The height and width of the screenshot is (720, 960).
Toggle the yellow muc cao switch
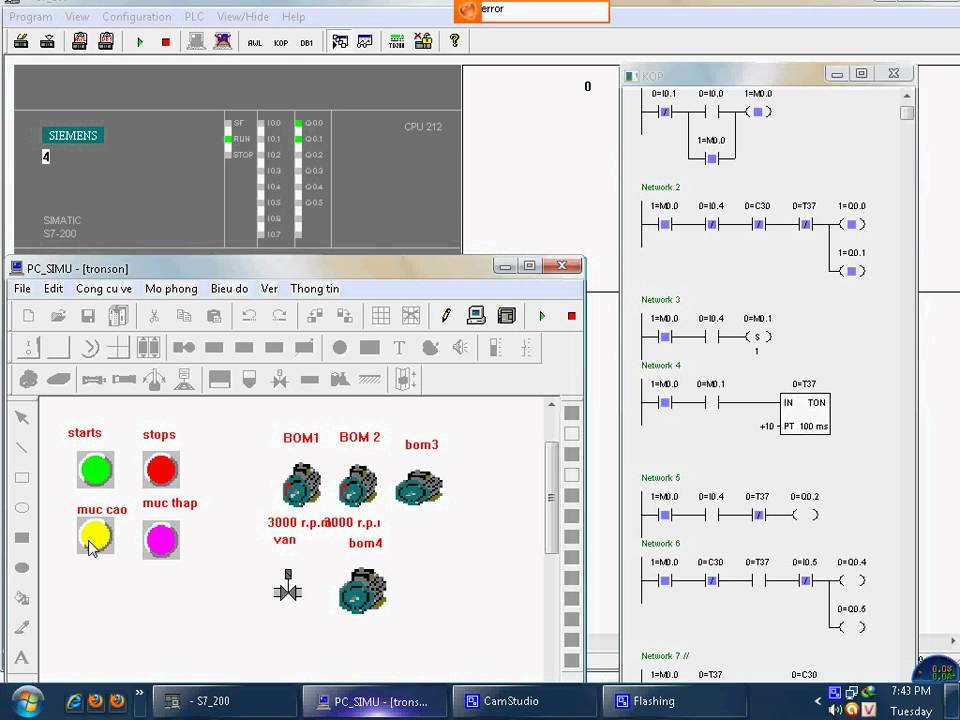[x=96, y=535]
